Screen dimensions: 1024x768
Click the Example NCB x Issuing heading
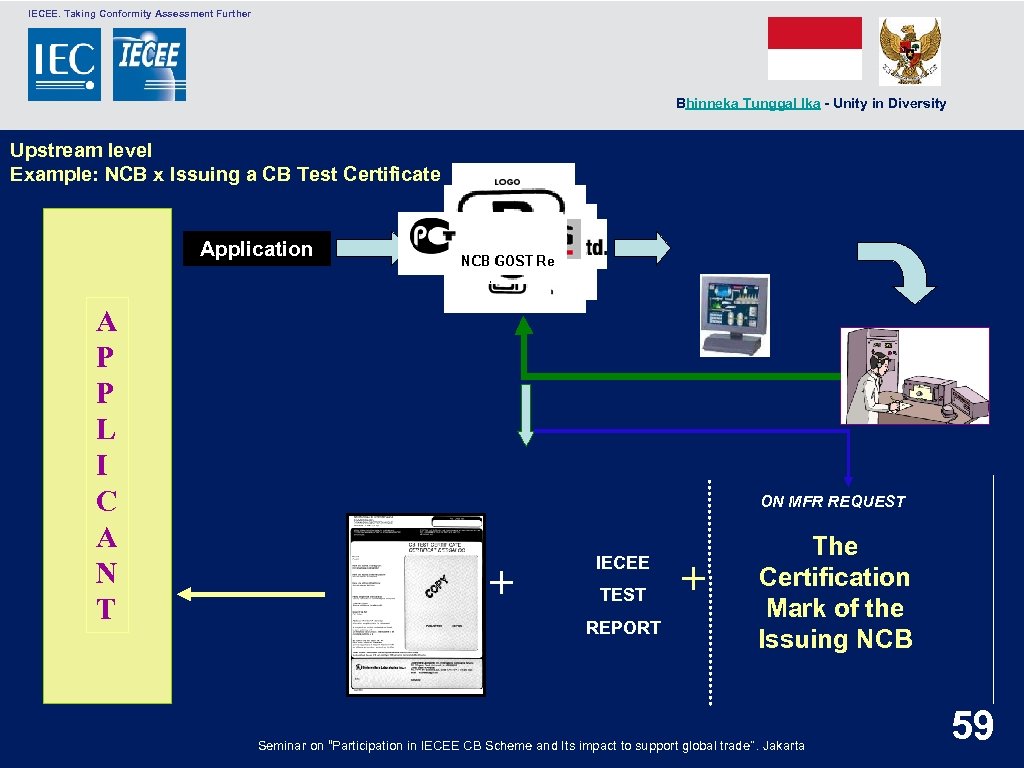(x=225, y=174)
